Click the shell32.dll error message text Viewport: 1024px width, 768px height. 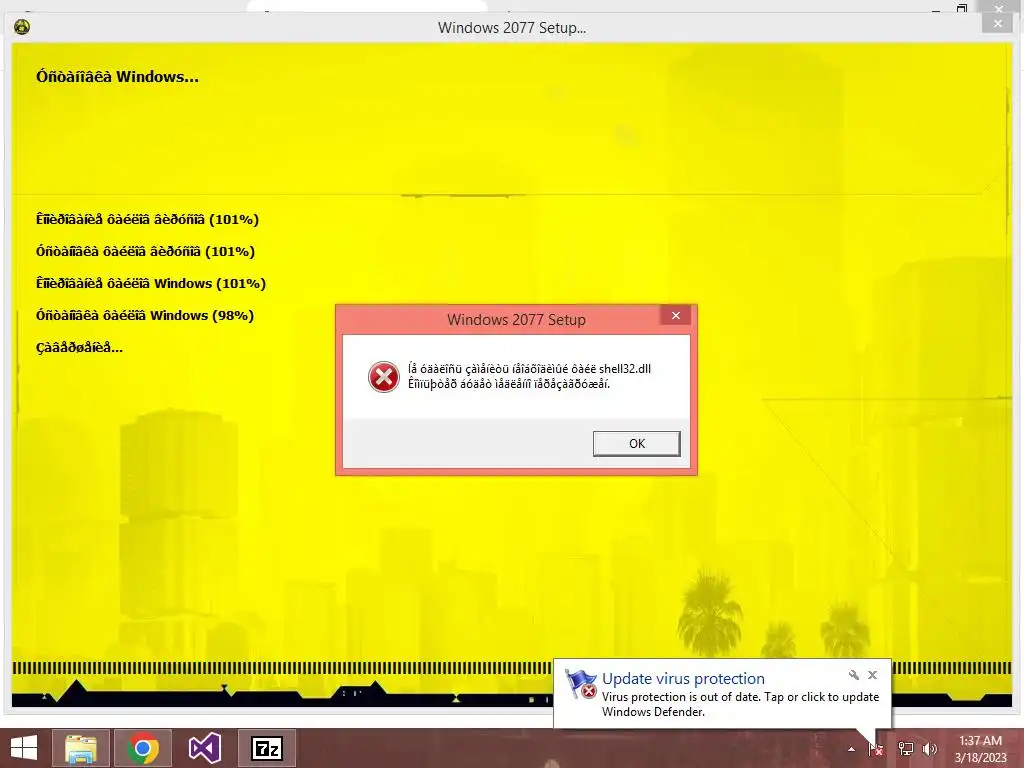click(x=529, y=376)
